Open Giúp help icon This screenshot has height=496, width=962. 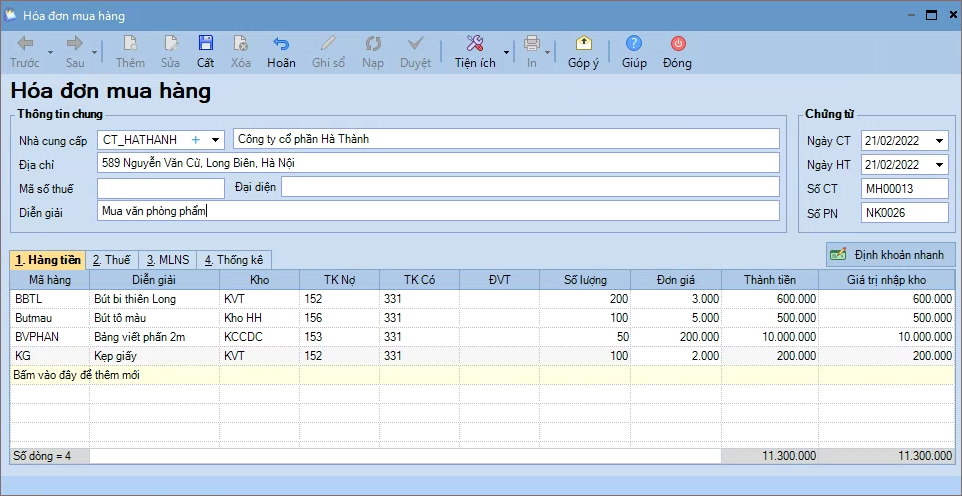coord(634,43)
